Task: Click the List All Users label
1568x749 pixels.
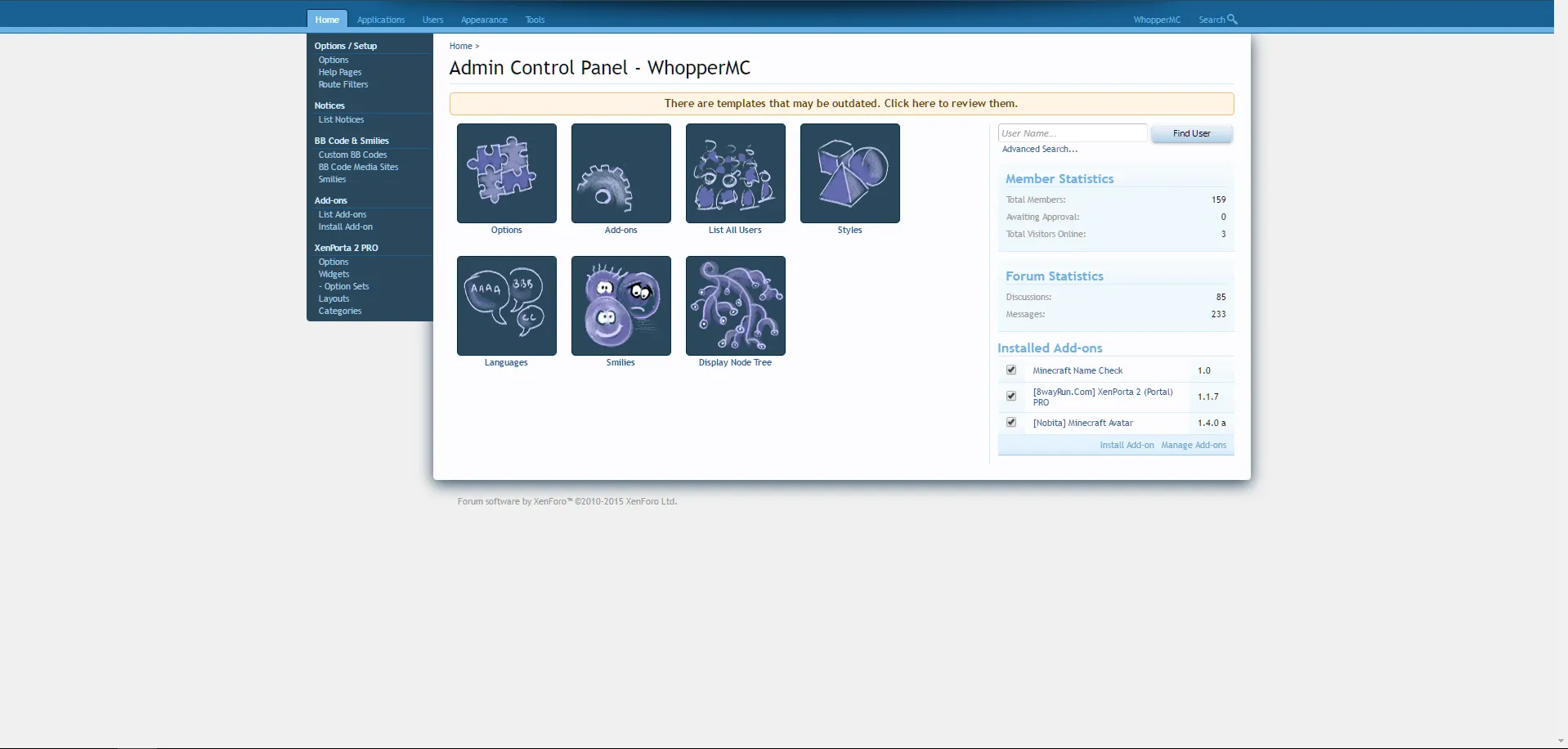Action: [735, 231]
